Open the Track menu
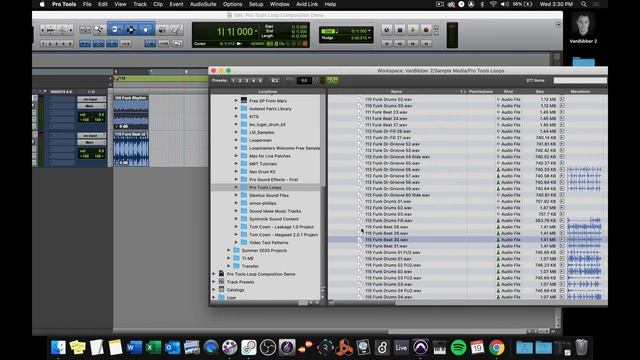Image resolution: width=640 pixels, height=360 pixels. tap(140, 4)
